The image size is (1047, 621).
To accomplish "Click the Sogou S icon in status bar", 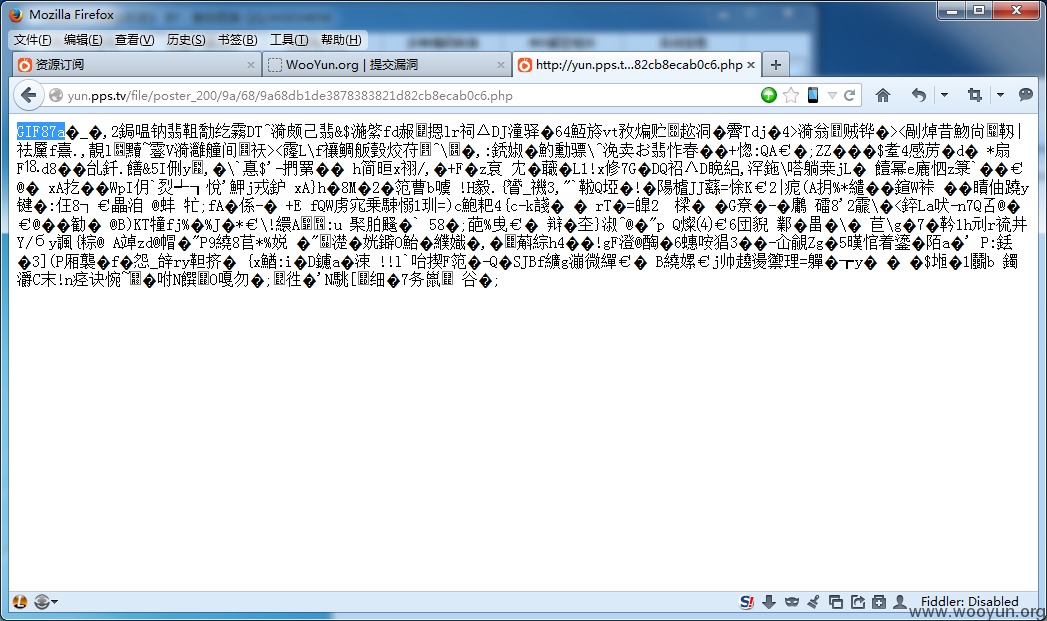I will 747,602.
